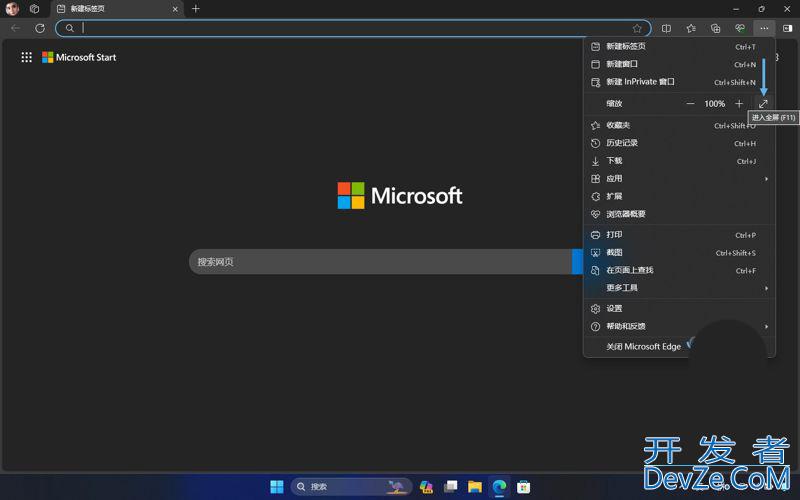This screenshot has height=500, width=800.
Task: Open Microsoft Store on taskbar
Action: coord(523,487)
